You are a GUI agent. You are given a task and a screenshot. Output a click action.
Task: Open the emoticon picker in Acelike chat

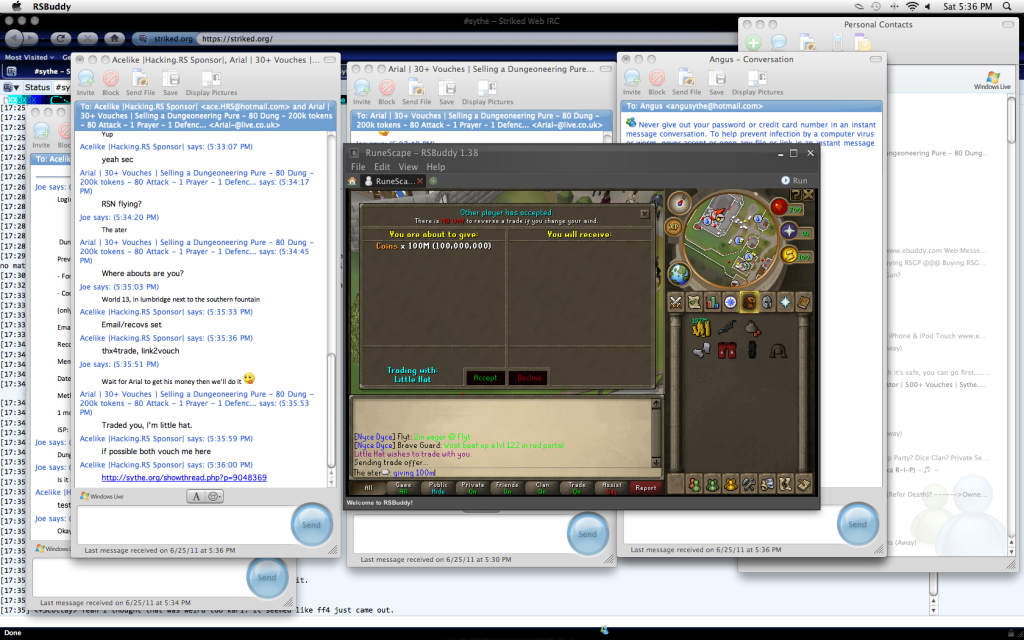[214, 497]
